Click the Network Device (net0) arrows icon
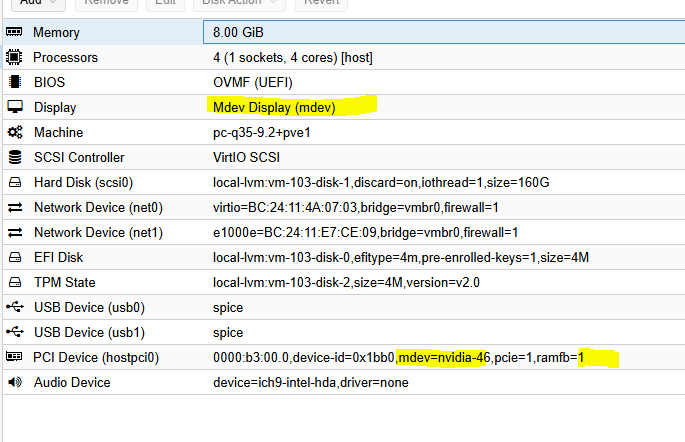Viewport: 685px width, 442px height. pos(15,208)
